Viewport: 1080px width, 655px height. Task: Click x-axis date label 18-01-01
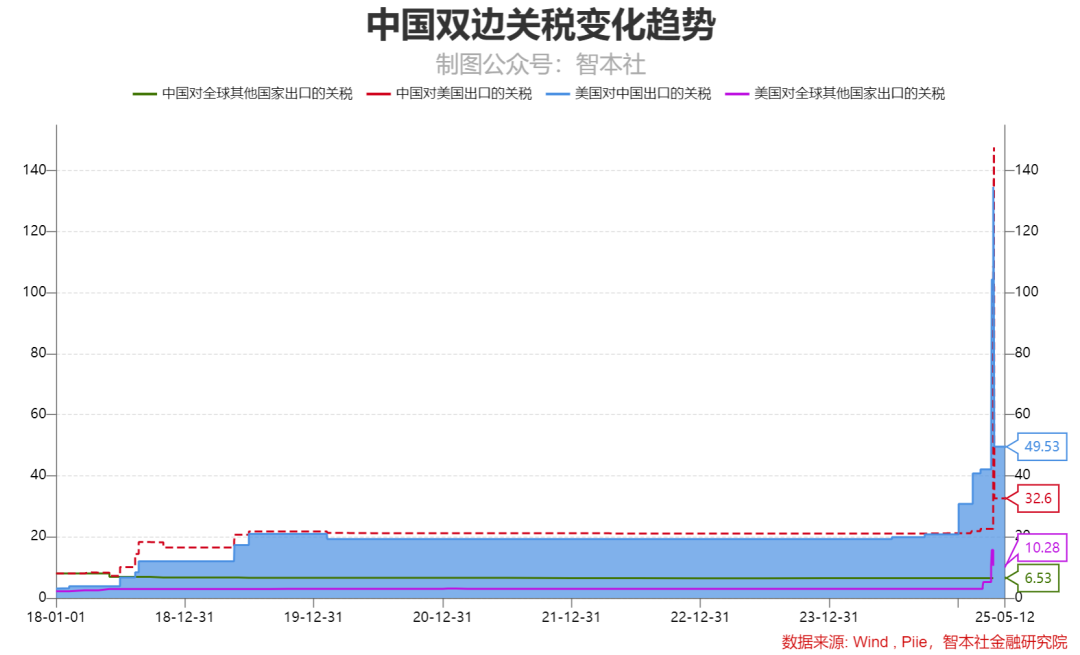56,617
